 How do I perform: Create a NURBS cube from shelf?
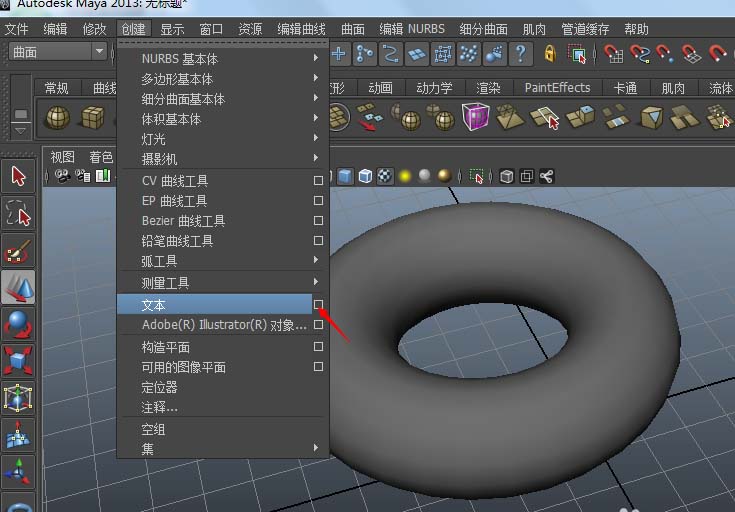(93, 117)
